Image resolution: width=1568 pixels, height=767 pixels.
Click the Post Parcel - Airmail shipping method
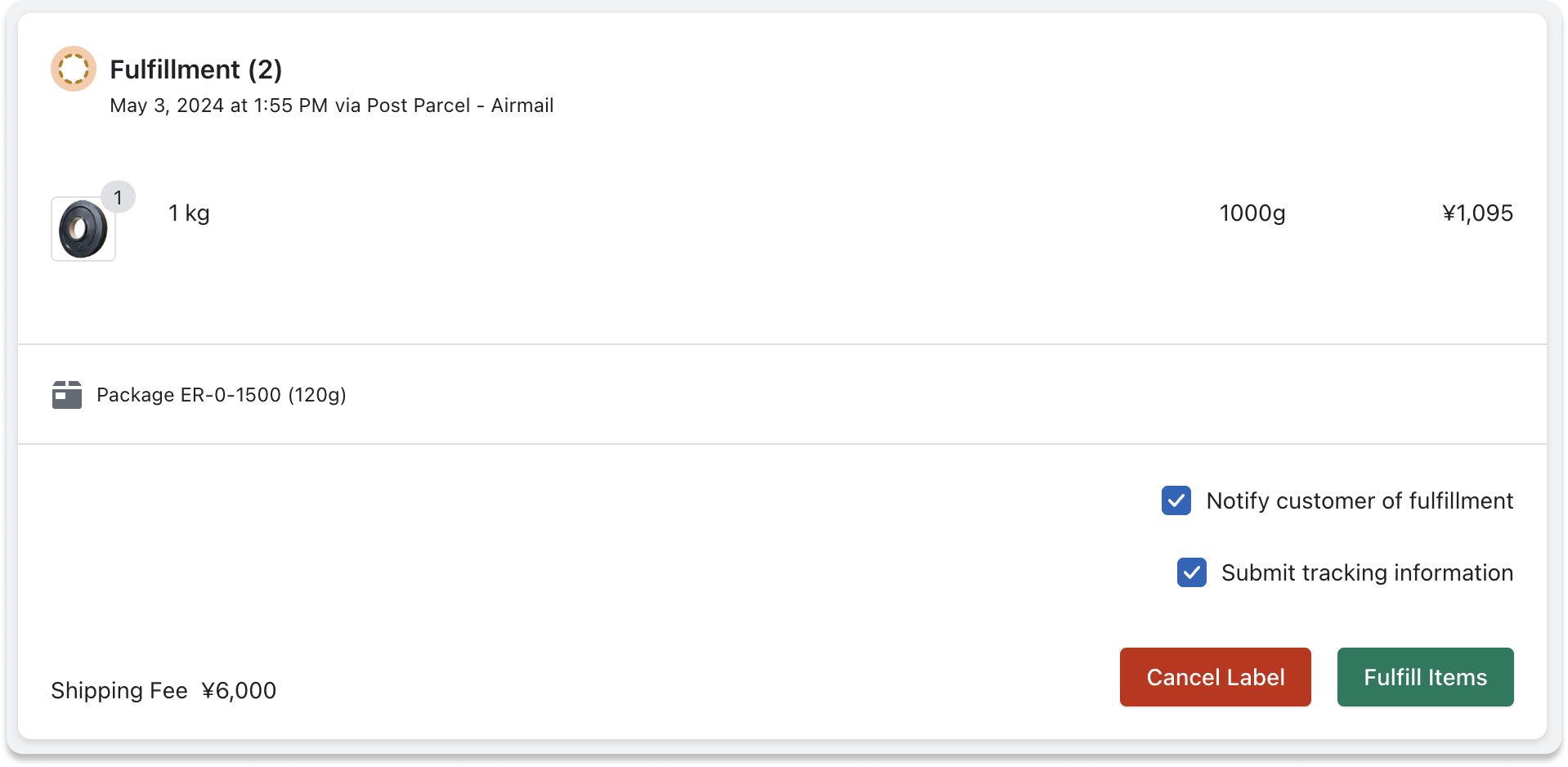tap(460, 105)
